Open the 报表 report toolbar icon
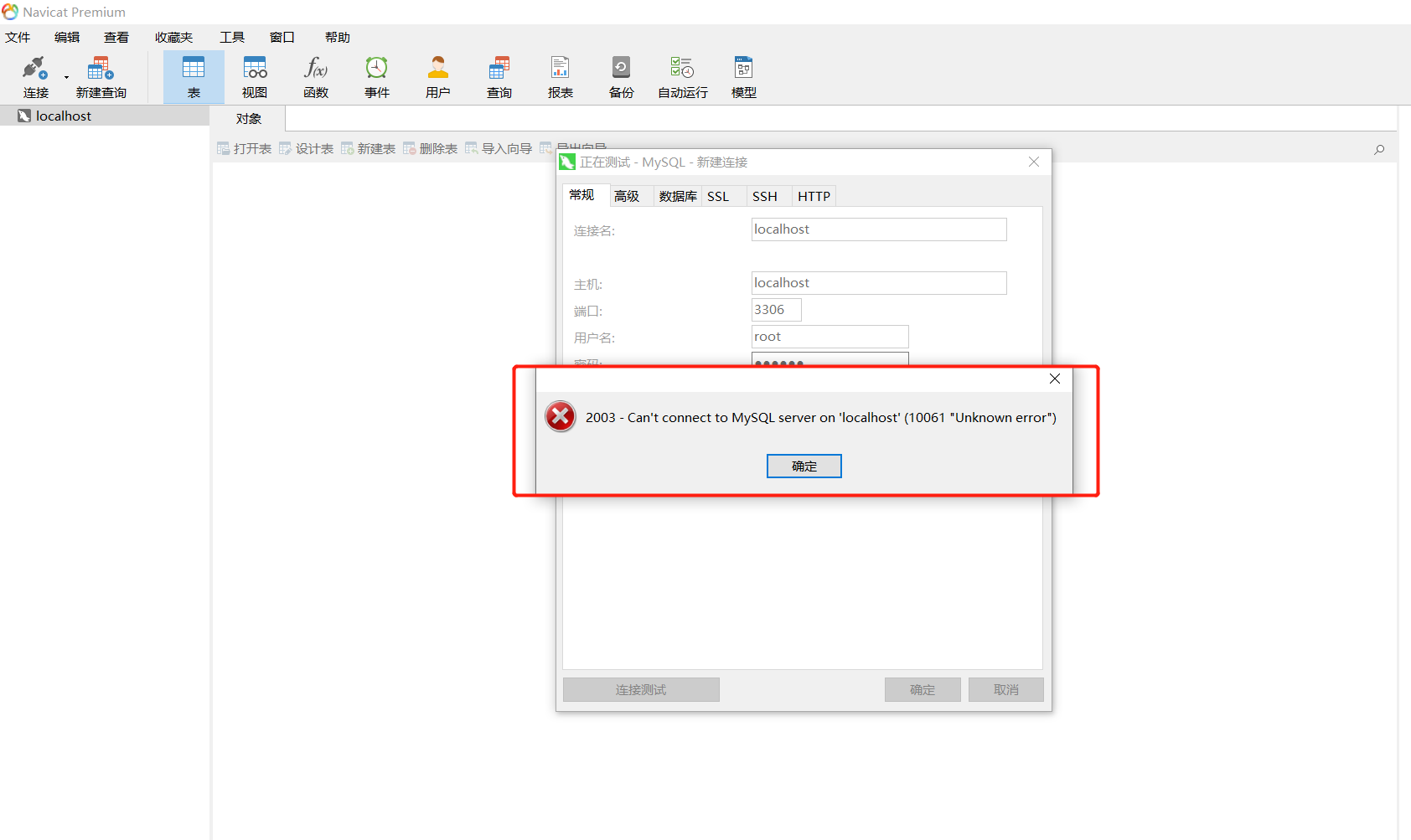1411x840 pixels. pos(561,77)
